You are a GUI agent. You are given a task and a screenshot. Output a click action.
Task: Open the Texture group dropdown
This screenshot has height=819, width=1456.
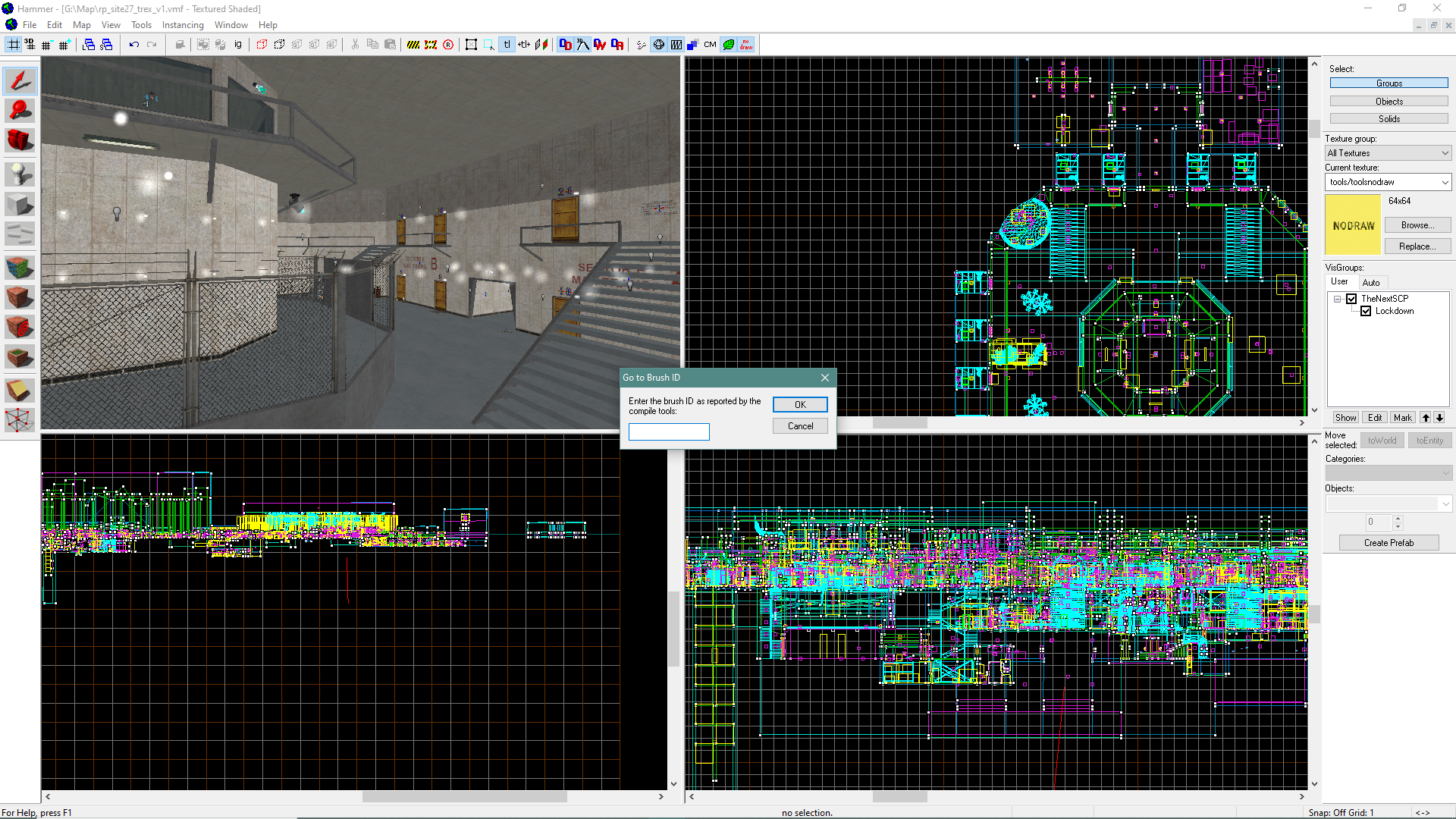1388,153
